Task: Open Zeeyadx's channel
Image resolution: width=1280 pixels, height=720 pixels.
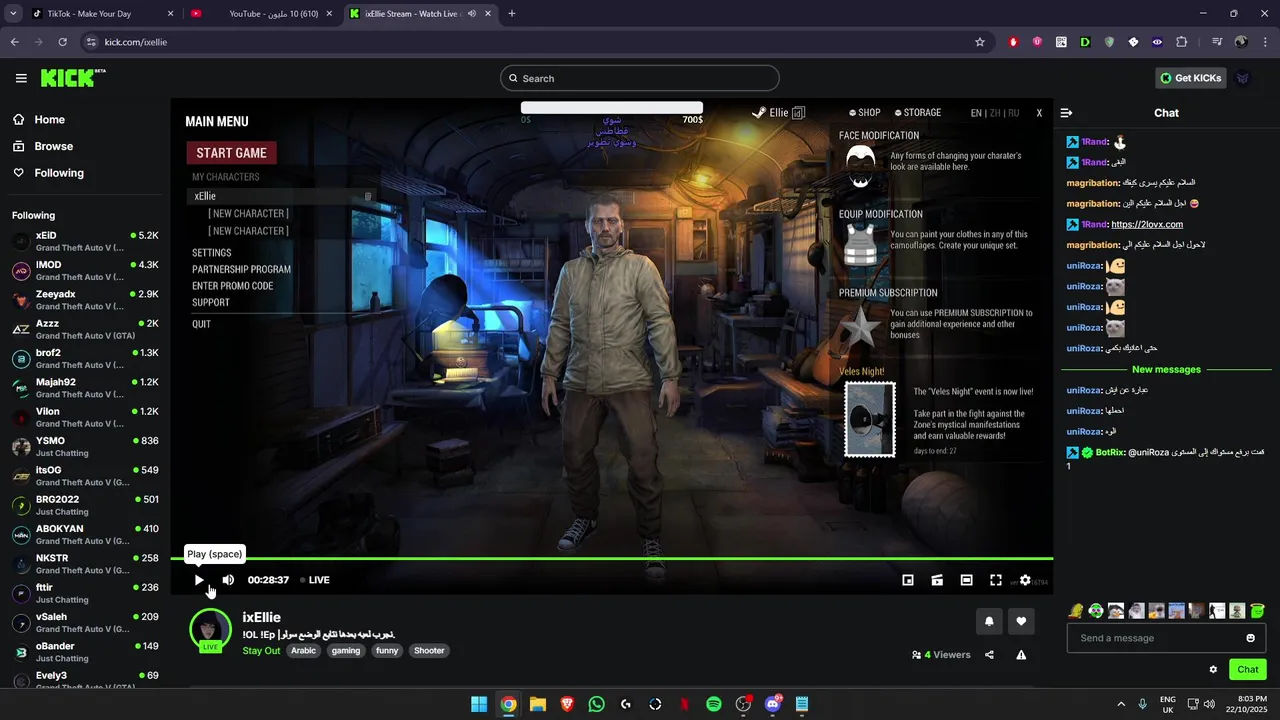Action: click(85, 300)
